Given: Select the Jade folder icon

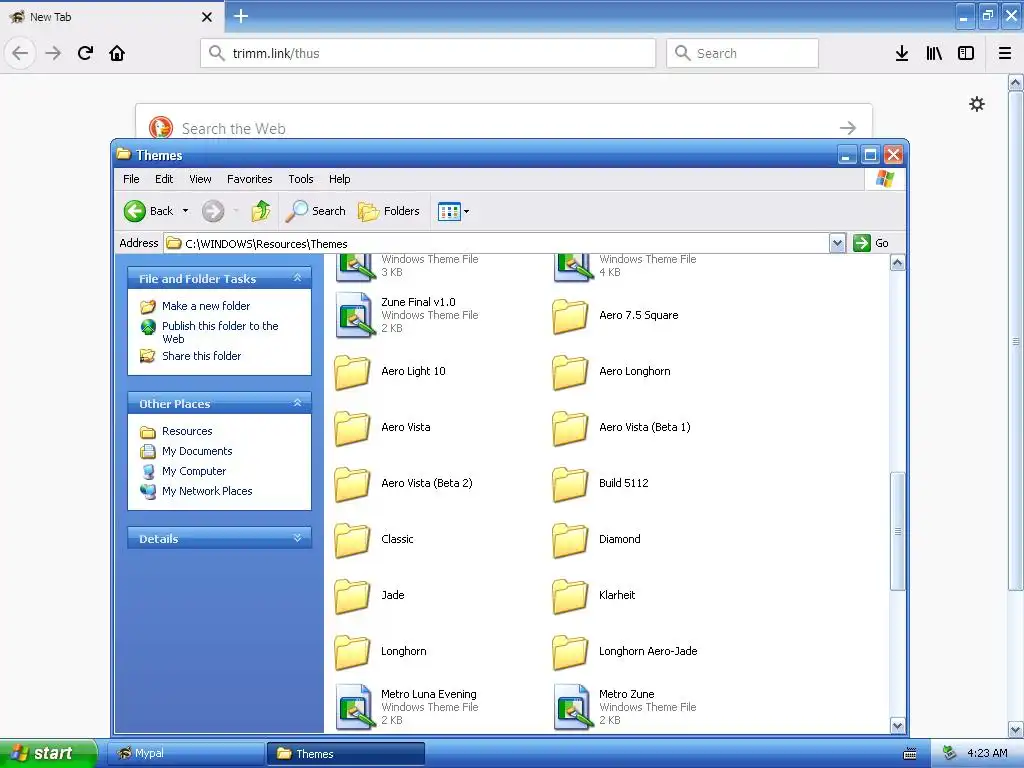Looking at the screenshot, I should tap(353, 596).
